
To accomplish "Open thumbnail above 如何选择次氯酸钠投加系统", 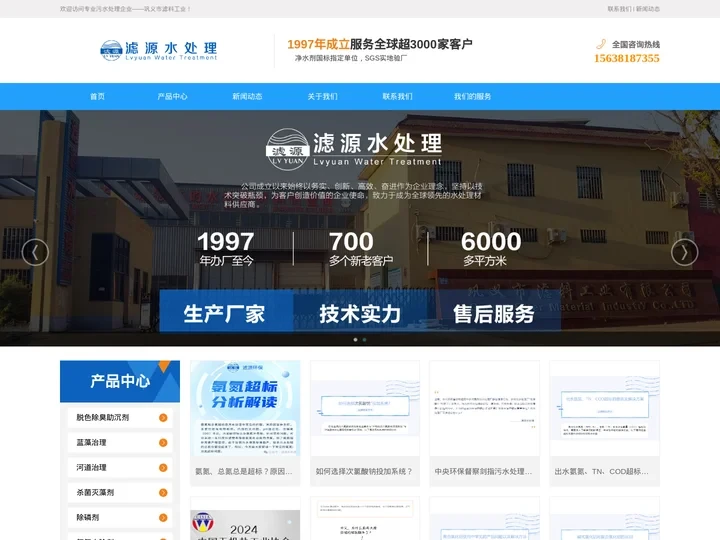I will tap(365, 408).
